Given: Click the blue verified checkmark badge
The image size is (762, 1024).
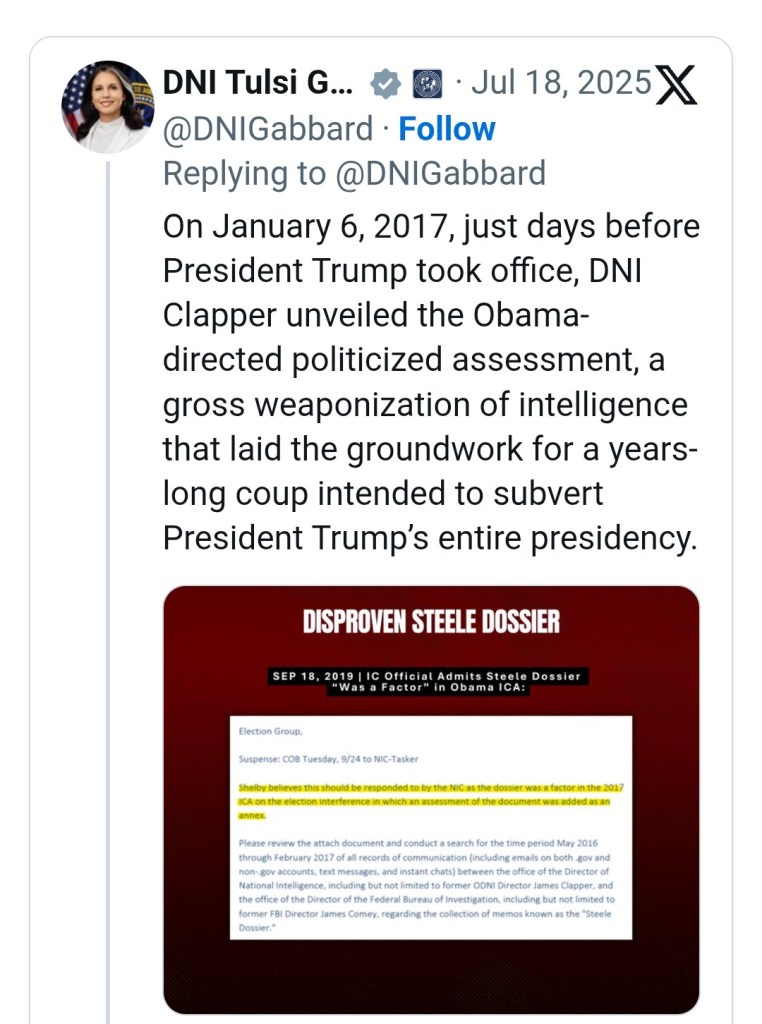Looking at the screenshot, I should tap(385, 84).
